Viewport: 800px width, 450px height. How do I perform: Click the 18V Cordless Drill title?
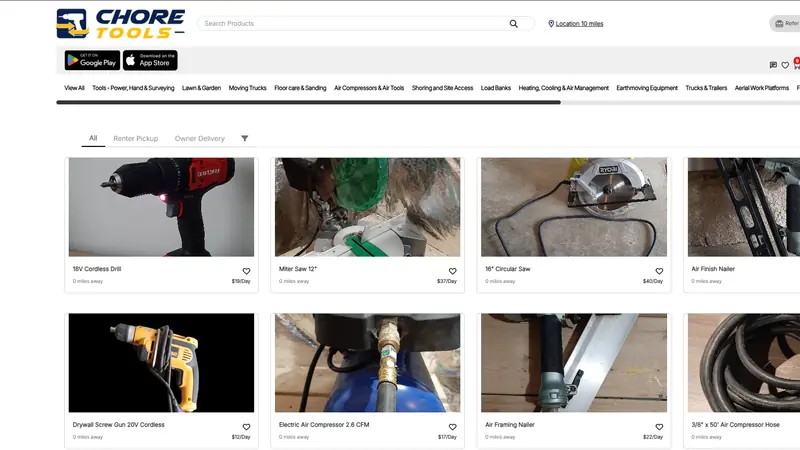coord(97,269)
